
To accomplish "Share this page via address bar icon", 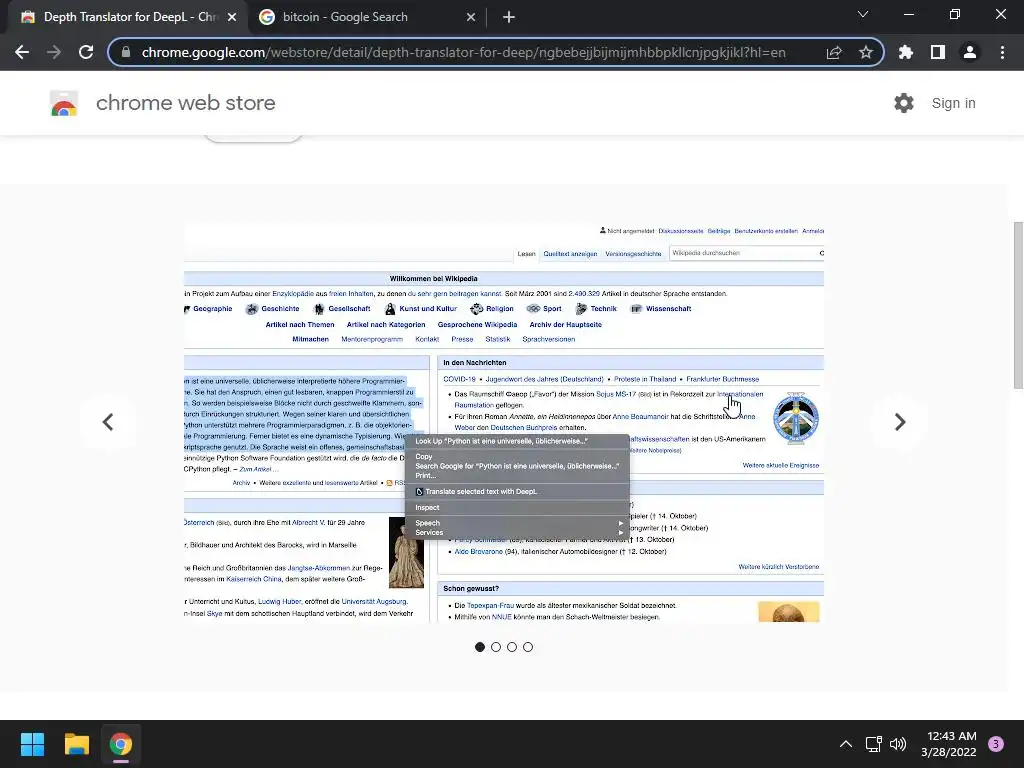I will pos(834,52).
